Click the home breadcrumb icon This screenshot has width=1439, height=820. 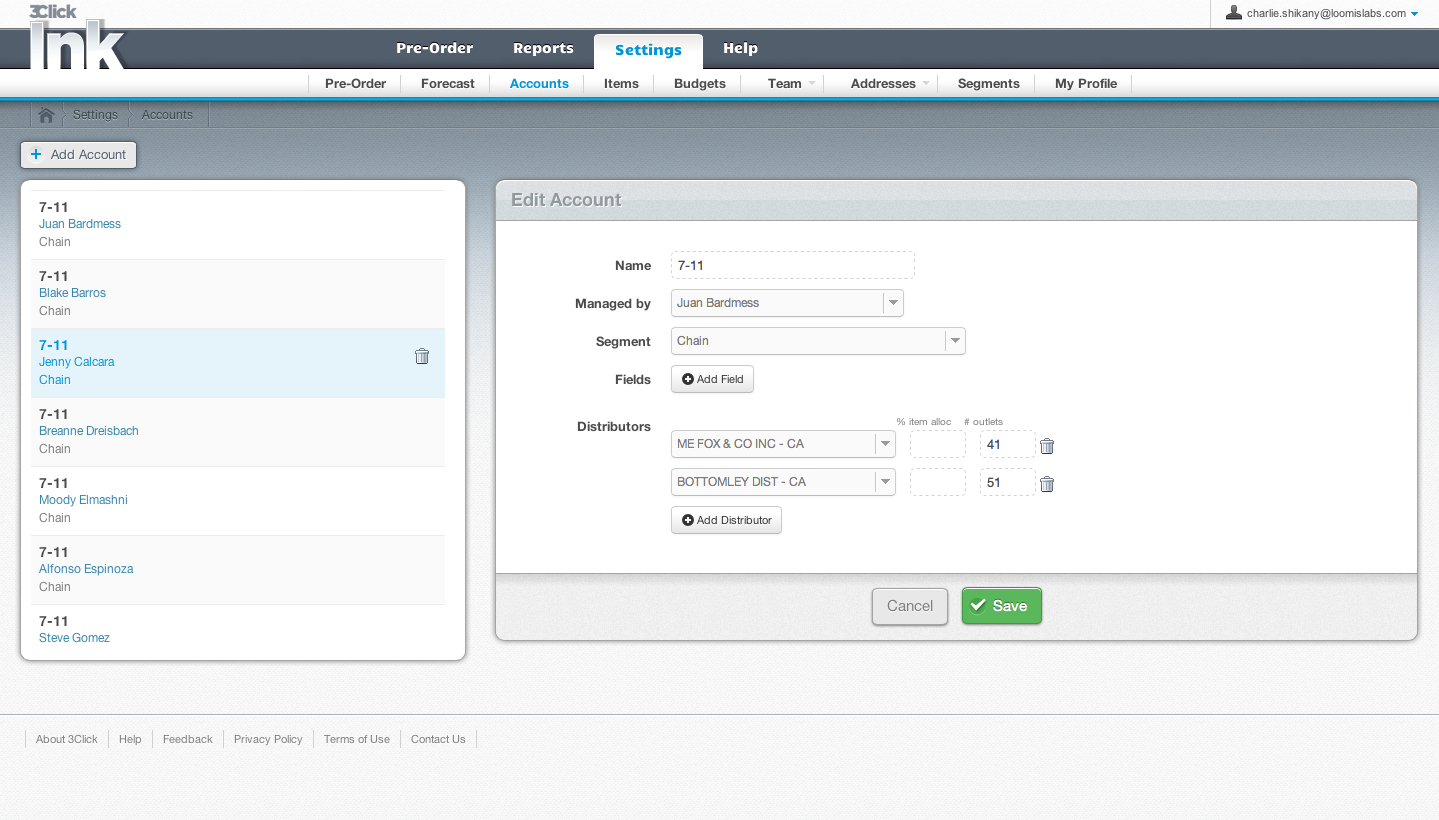pyautogui.click(x=46, y=115)
